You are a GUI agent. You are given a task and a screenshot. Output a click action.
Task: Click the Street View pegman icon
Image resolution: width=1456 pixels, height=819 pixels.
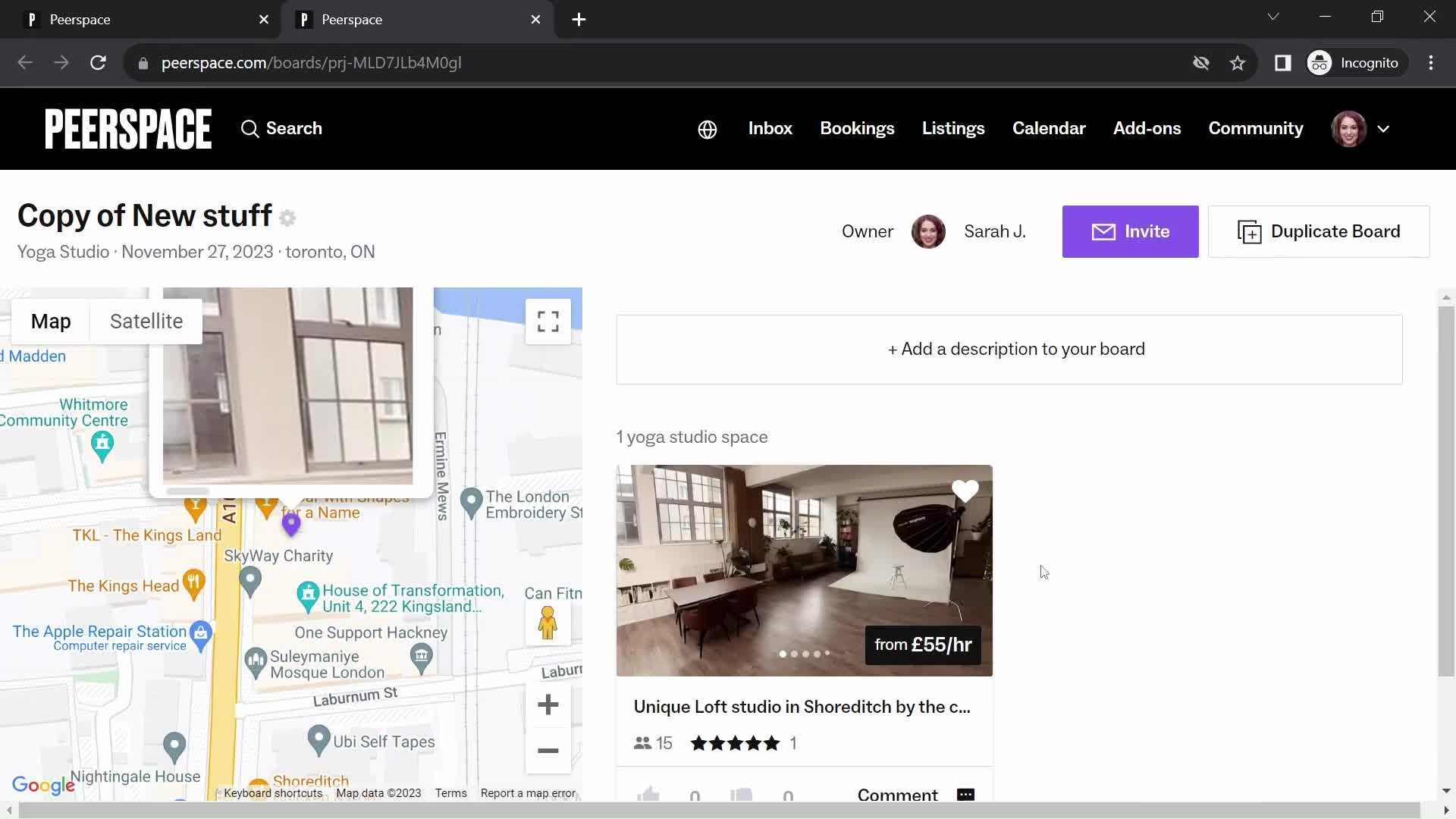(x=548, y=623)
